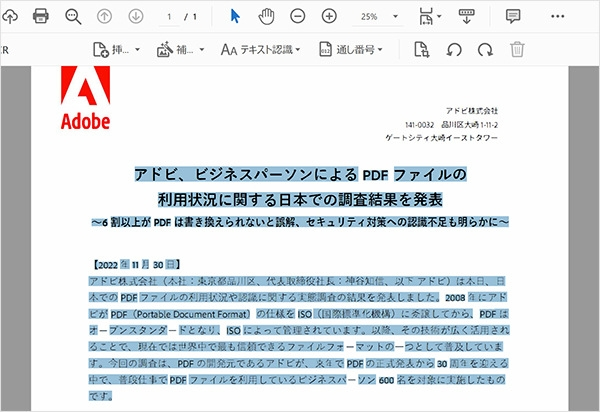Click the heading line 利用状況に関する日本での調査結果を発表
Screen dimensions: 600x412
coord(300,199)
